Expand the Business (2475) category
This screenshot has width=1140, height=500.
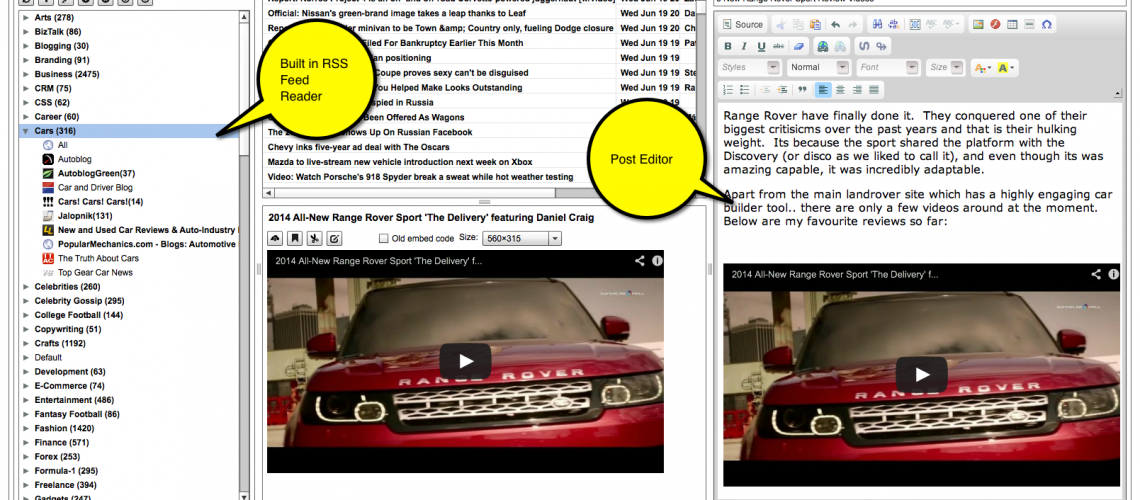pyautogui.click(x=26, y=74)
